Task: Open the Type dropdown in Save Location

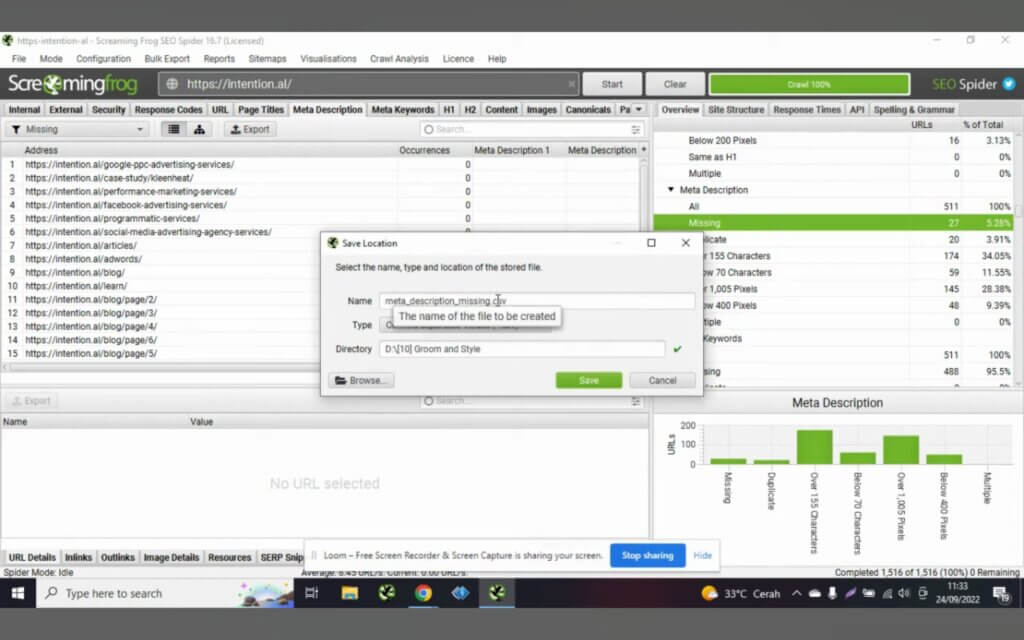Action: 466,325
